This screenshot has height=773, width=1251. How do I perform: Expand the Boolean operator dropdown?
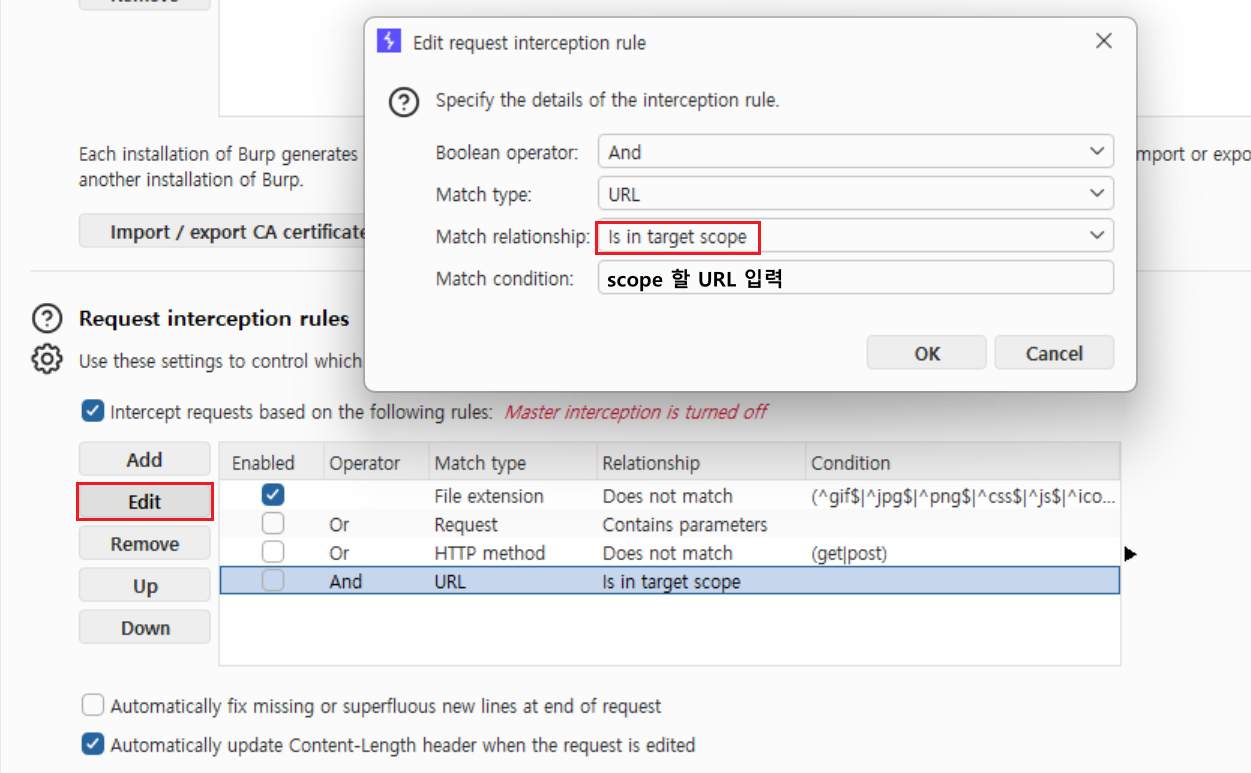pos(855,152)
